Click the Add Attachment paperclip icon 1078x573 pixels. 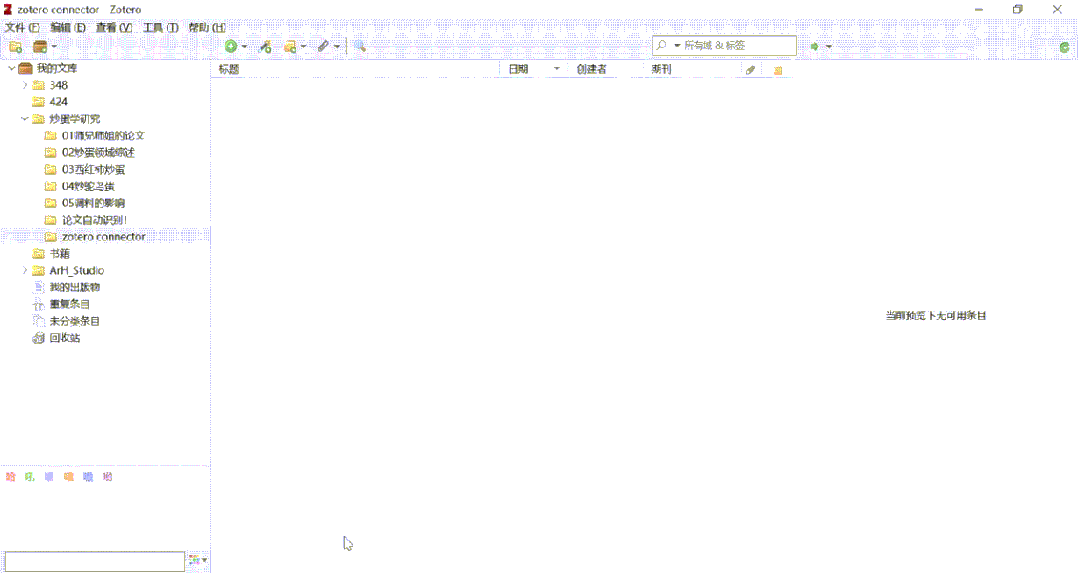point(323,46)
